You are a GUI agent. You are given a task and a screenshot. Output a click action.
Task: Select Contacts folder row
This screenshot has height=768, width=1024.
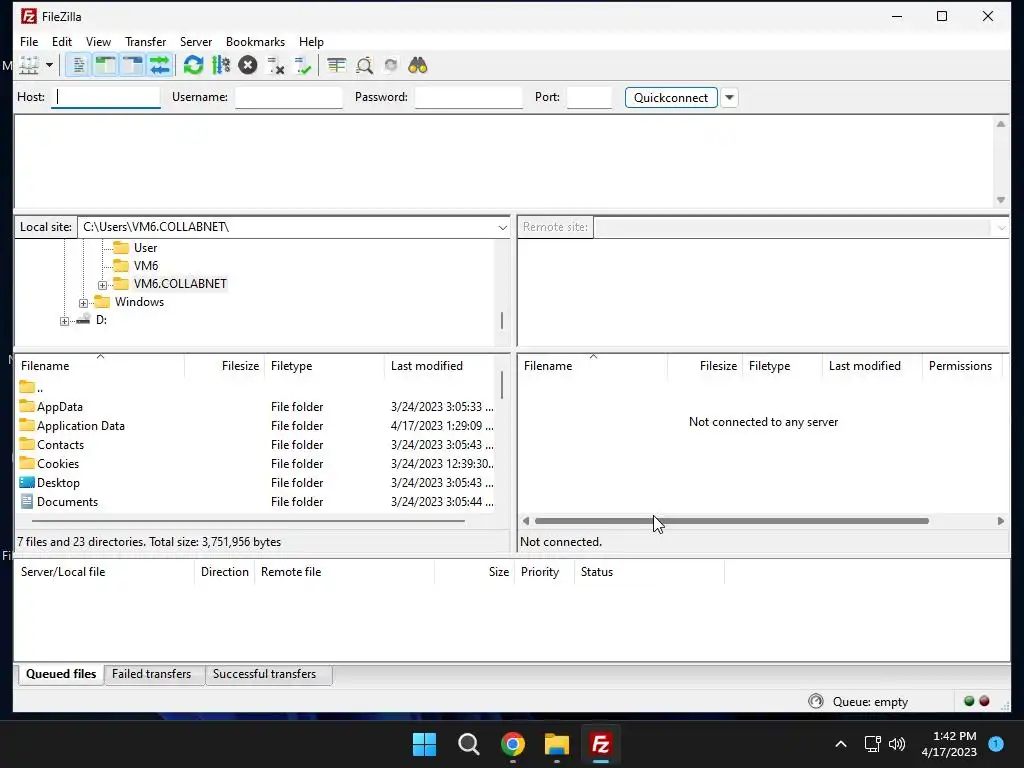pyautogui.click(x=257, y=445)
